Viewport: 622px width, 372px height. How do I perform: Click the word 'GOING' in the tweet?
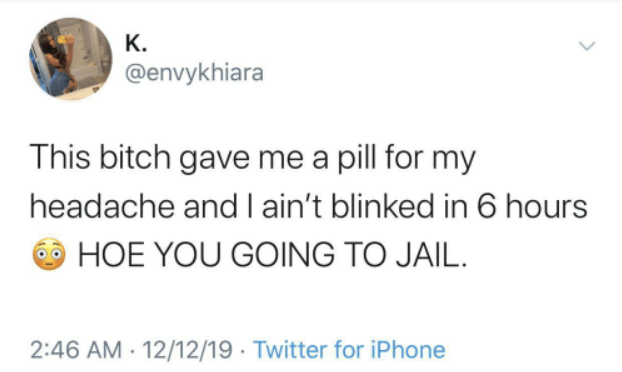click(x=283, y=254)
